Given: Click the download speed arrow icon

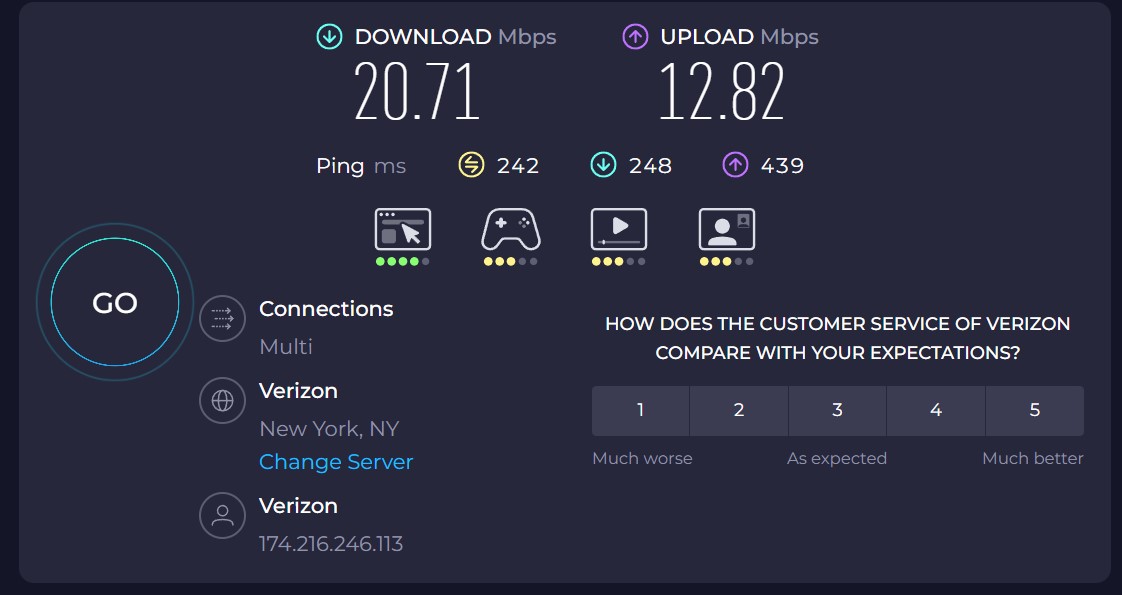Looking at the screenshot, I should (x=325, y=35).
